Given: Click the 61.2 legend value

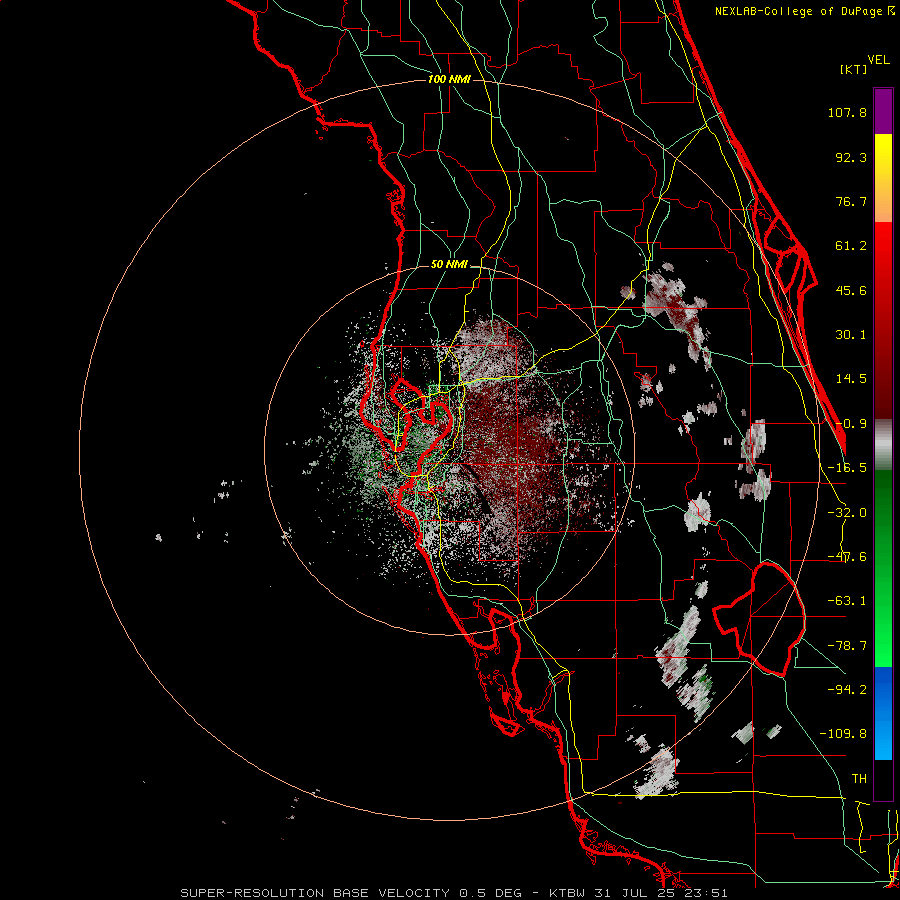Looking at the screenshot, I should (851, 246).
